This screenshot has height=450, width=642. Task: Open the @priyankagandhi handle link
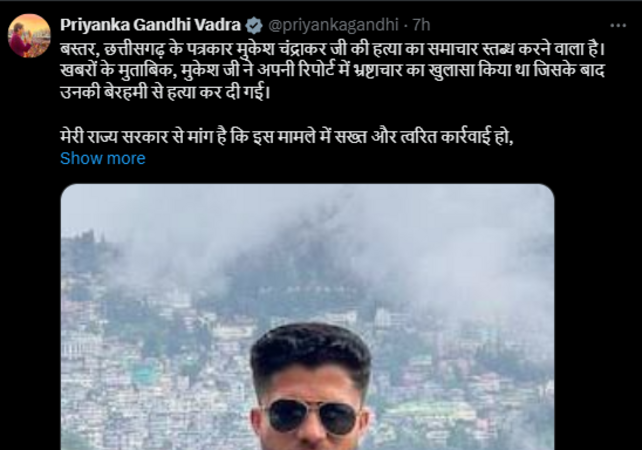(x=333, y=25)
